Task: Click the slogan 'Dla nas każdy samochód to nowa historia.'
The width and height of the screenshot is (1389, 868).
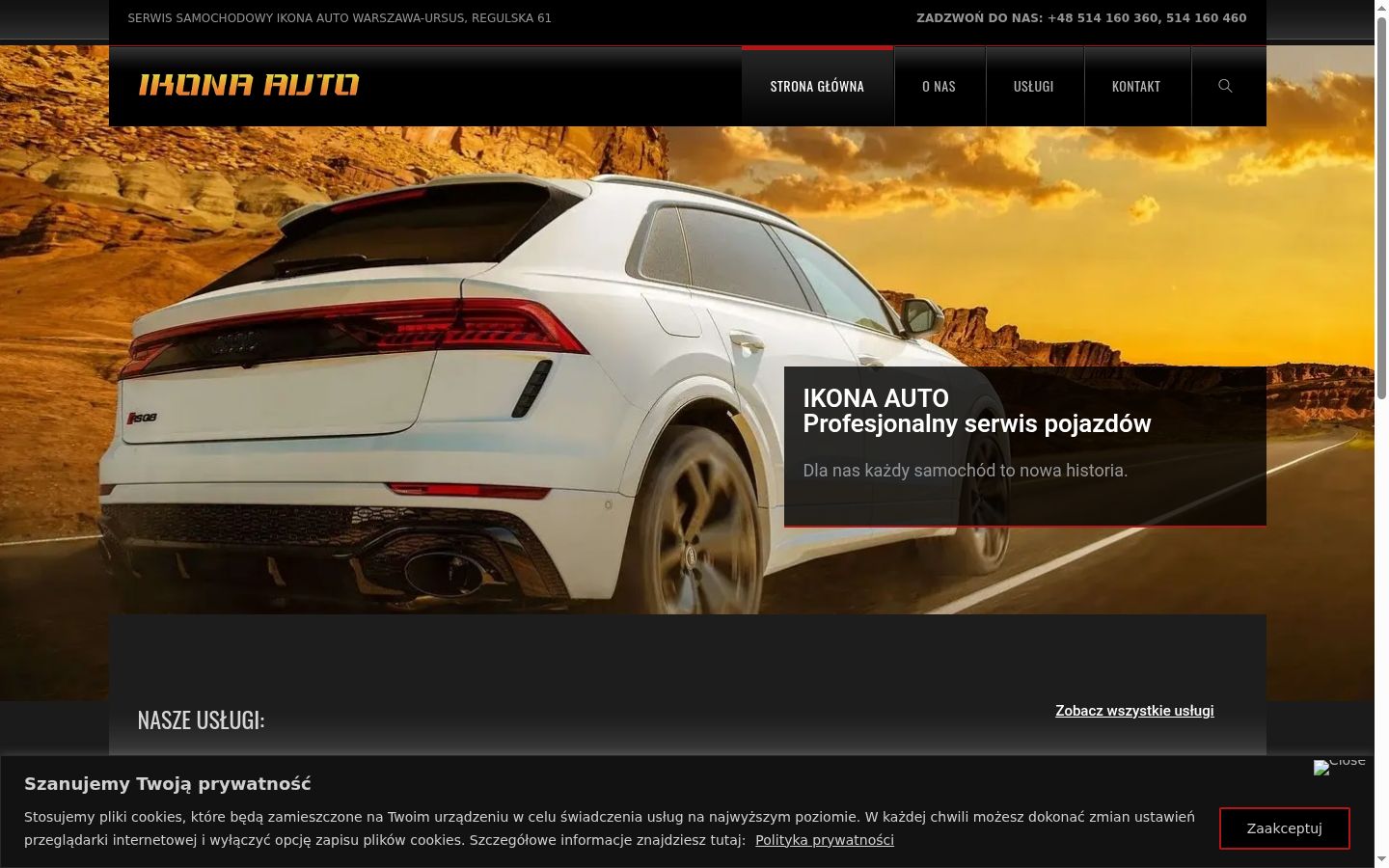Action: click(966, 471)
